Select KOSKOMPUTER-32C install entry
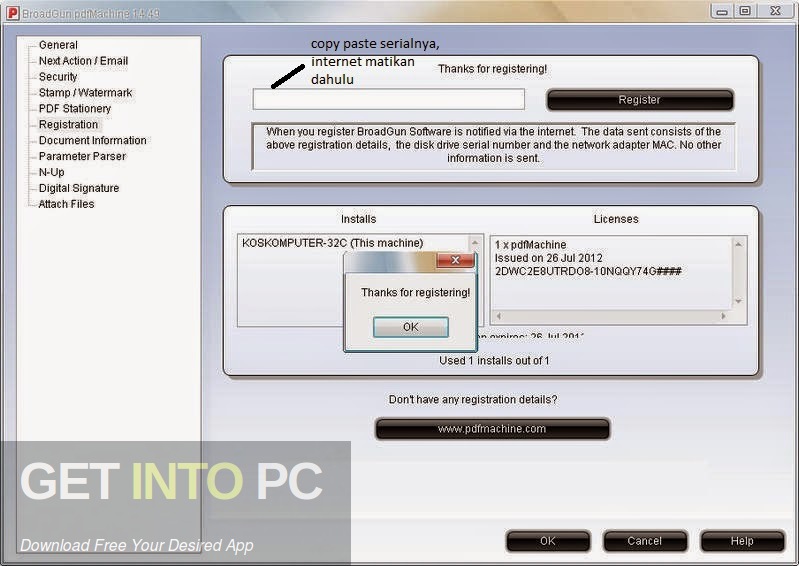The height and width of the screenshot is (566, 799). pos(332,243)
